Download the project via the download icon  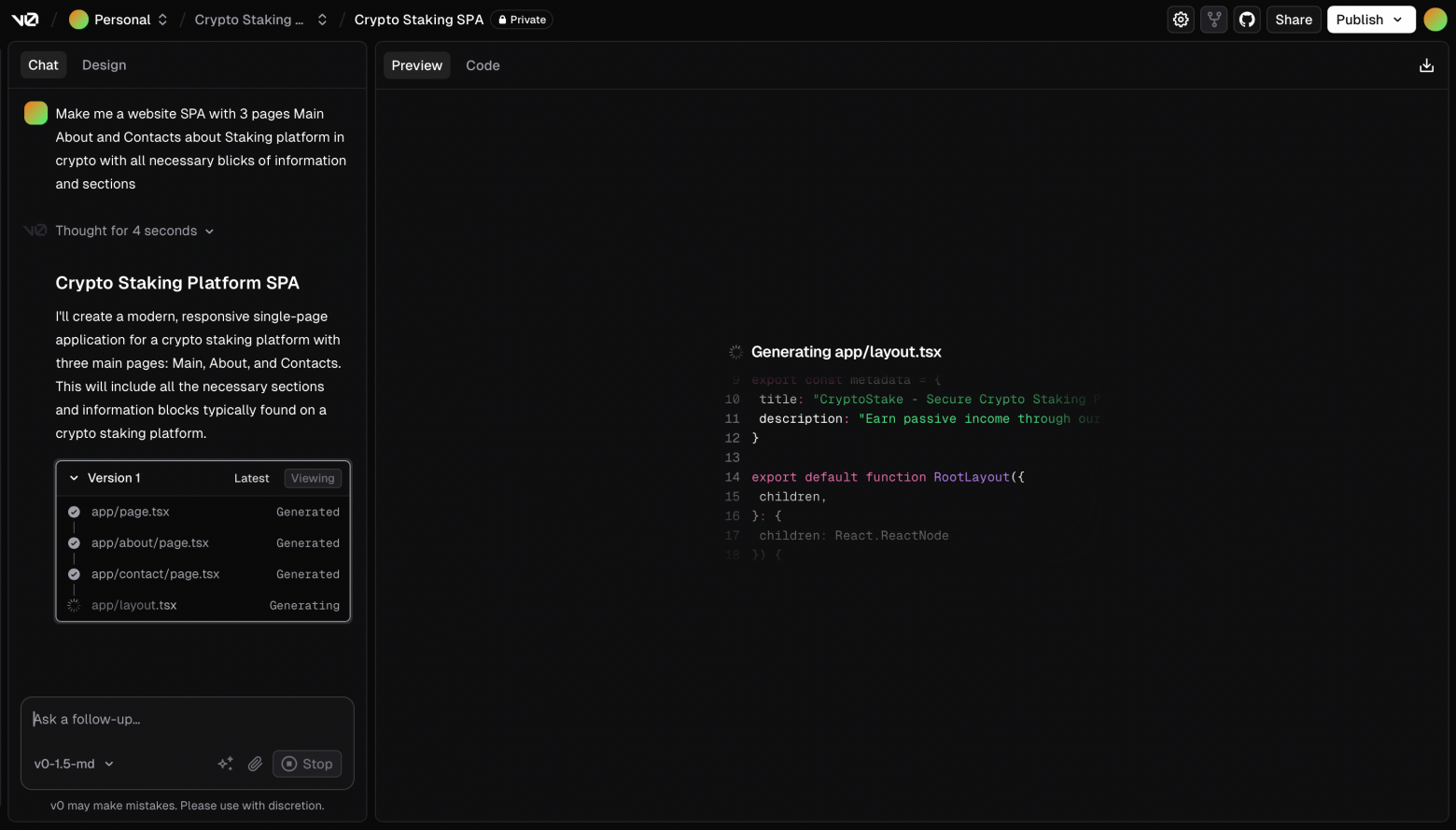click(1426, 64)
